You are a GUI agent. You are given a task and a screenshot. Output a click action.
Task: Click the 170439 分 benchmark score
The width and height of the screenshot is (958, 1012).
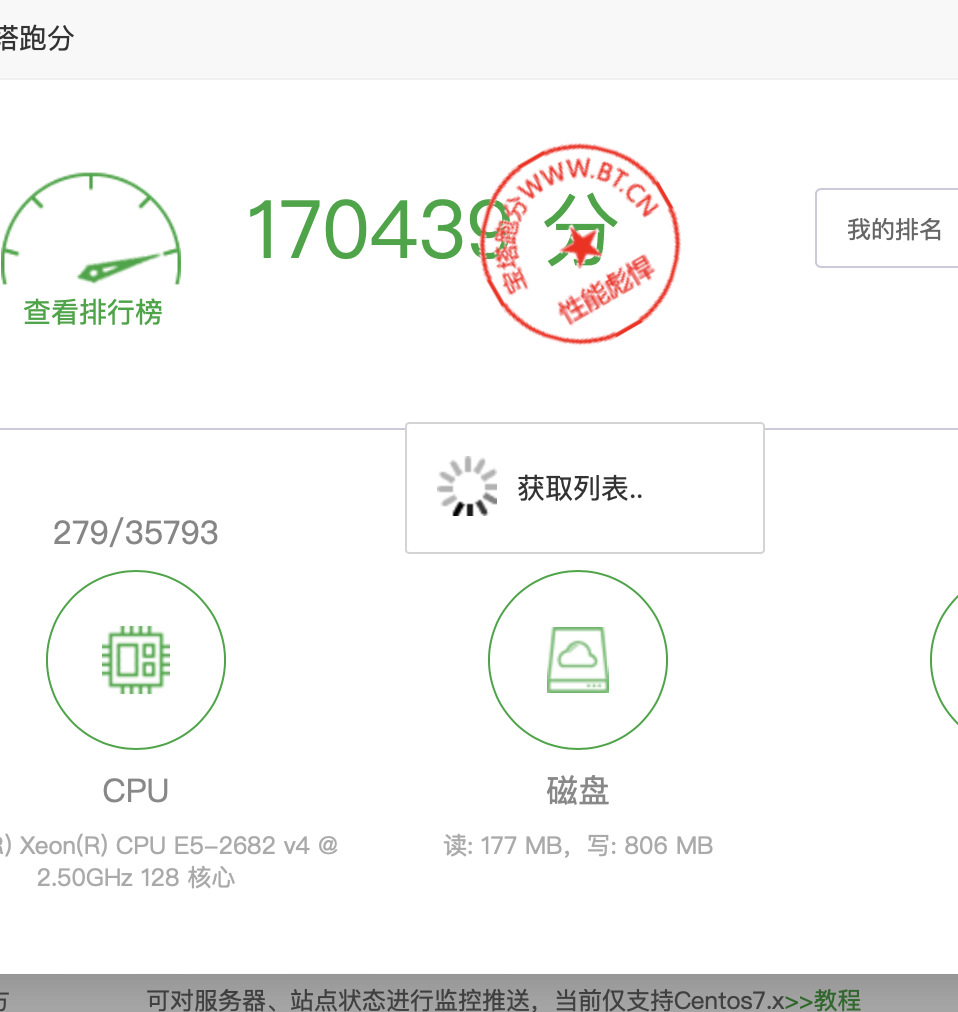(380, 235)
